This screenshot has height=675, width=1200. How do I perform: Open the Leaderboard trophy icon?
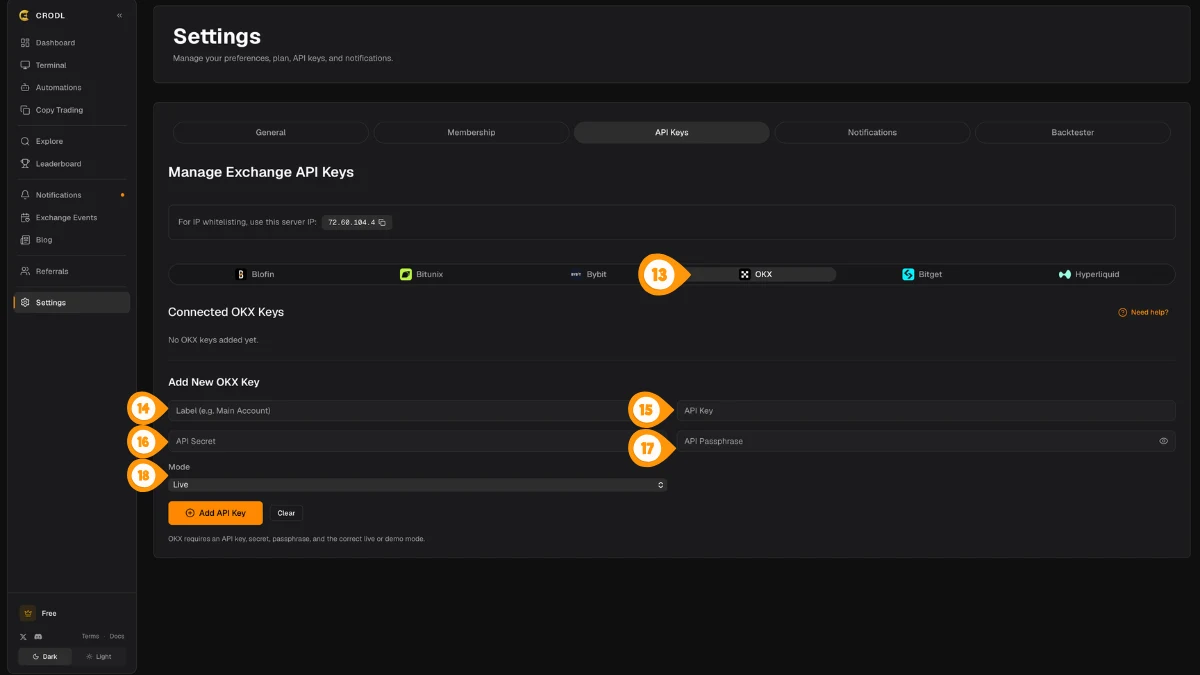(x=25, y=164)
